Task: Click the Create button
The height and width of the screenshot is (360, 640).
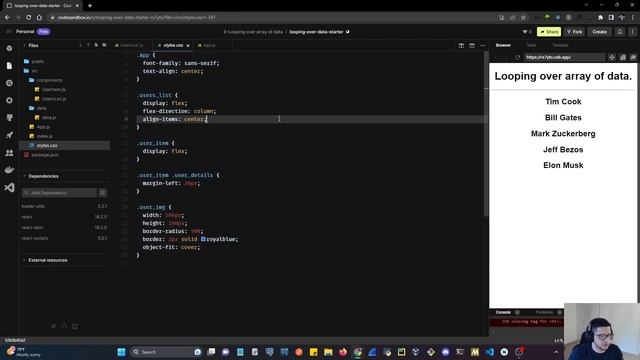Action: pyautogui.click(x=600, y=32)
